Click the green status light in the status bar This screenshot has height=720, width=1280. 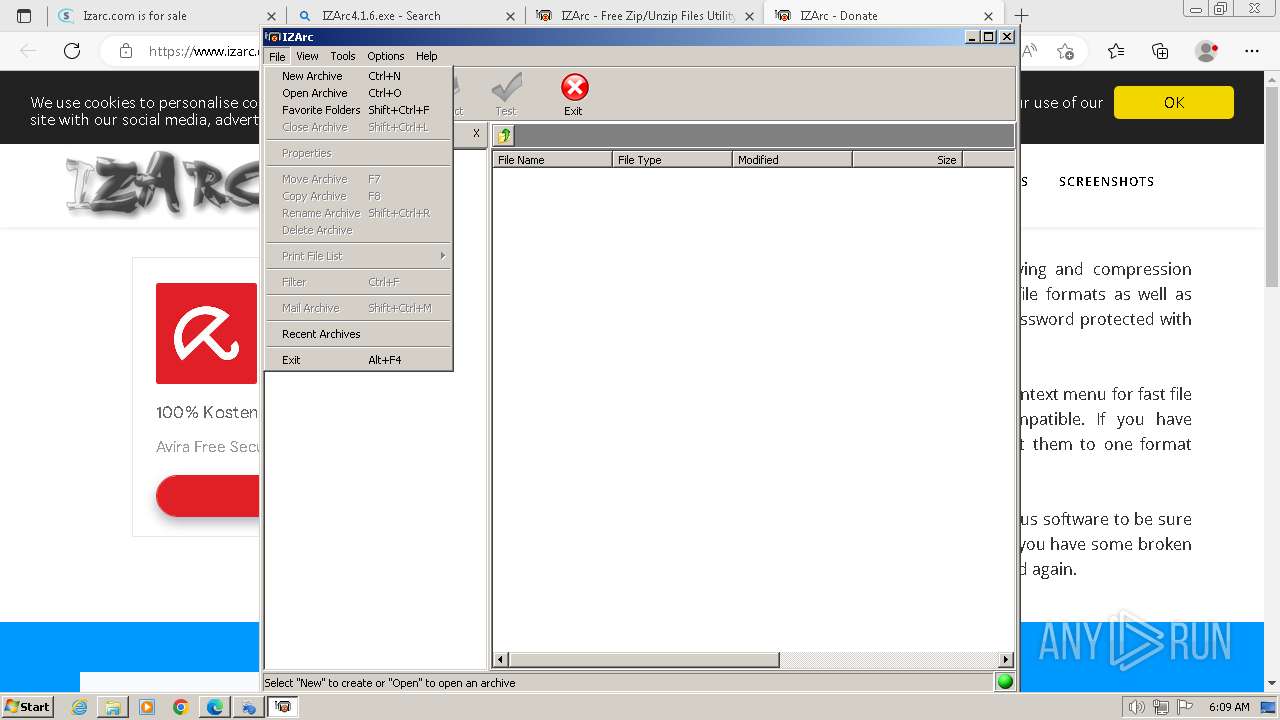(1005, 682)
